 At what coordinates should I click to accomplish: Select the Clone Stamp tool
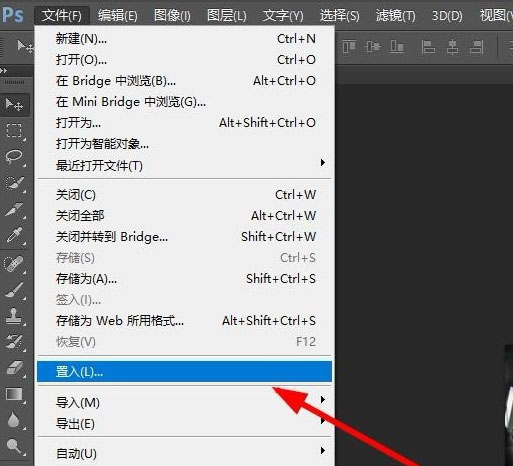tap(14, 316)
